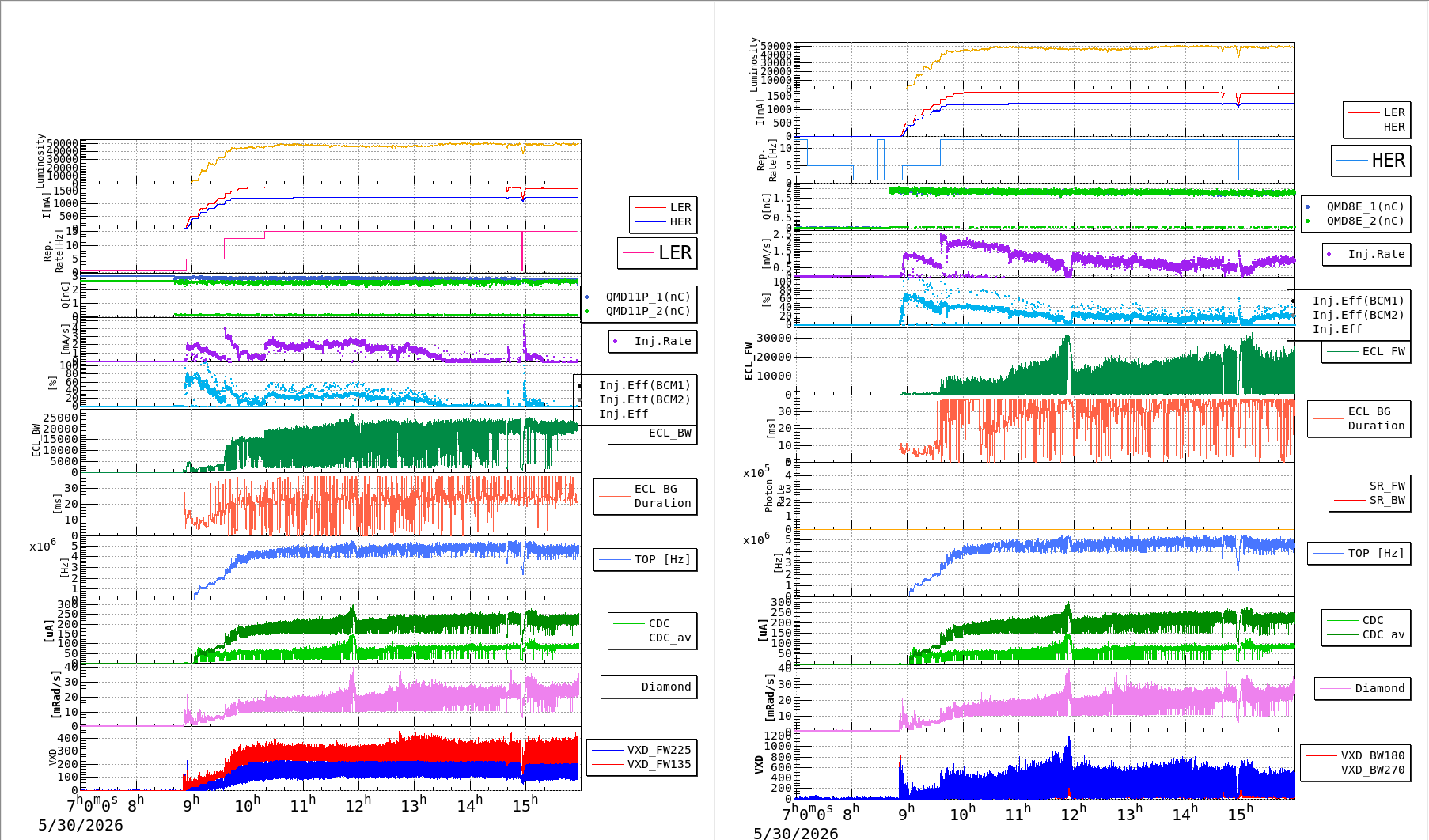Screen dimensions: 1429x840
Task: Click the TOP [Hz] legend, left plot
Action: point(646,559)
